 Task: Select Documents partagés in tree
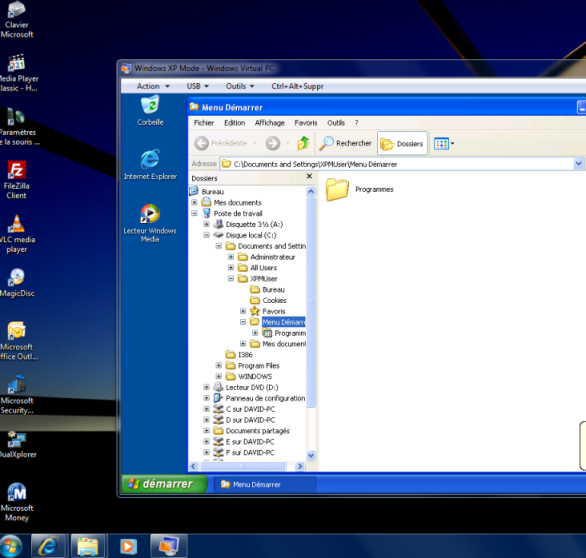point(252,431)
